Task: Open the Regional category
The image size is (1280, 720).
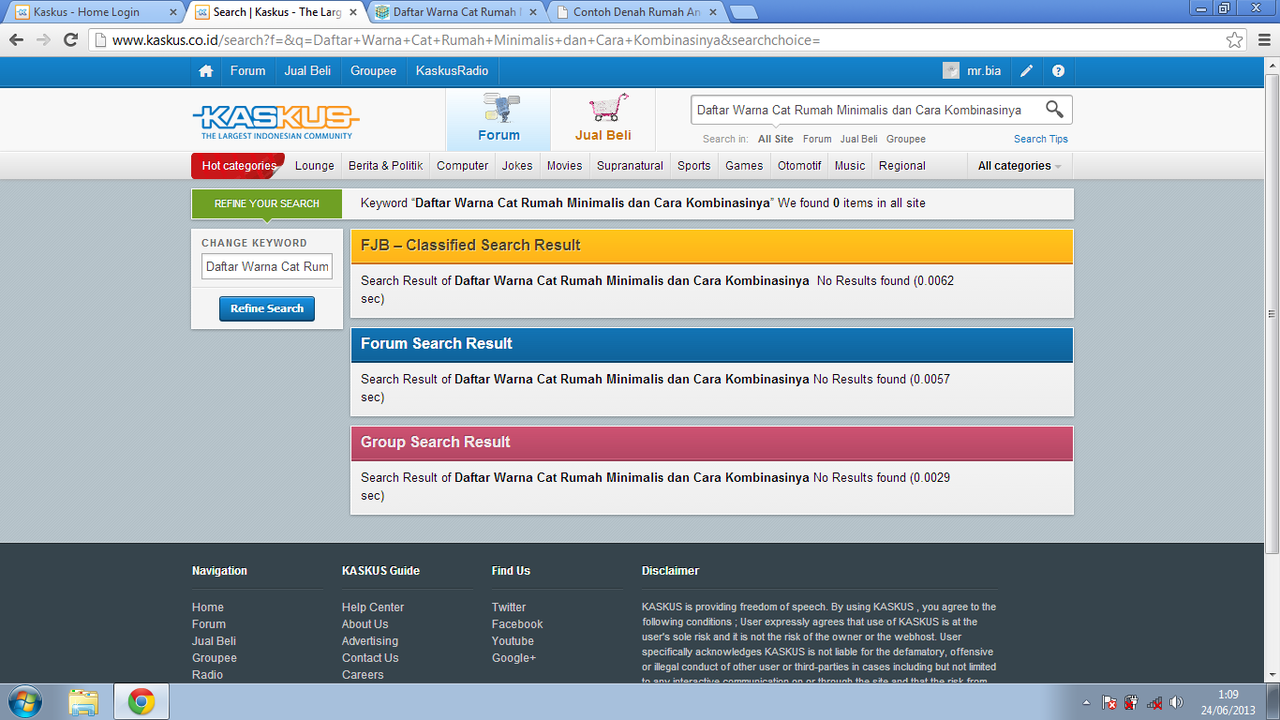Action: 902,166
